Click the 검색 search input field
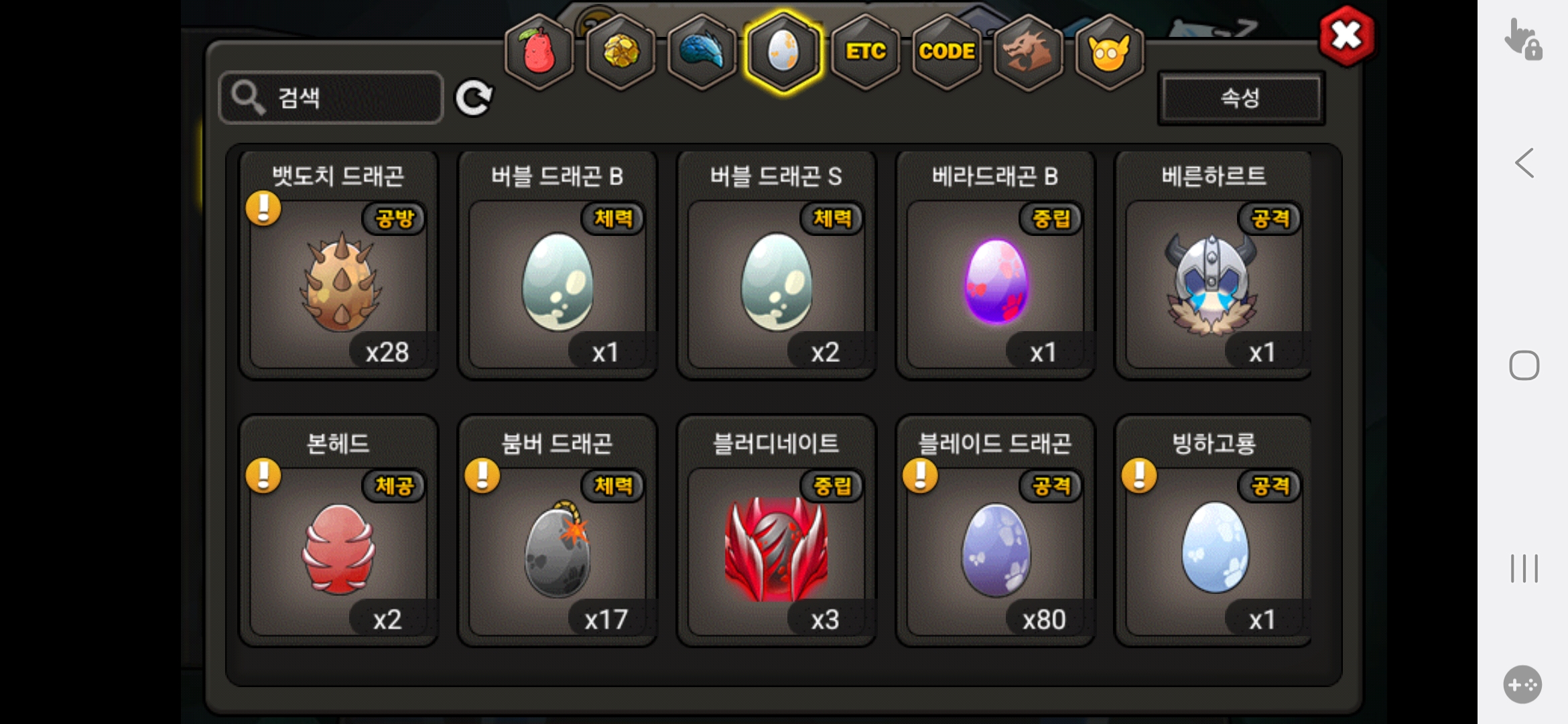The image size is (1568, 724). (331, 98)
